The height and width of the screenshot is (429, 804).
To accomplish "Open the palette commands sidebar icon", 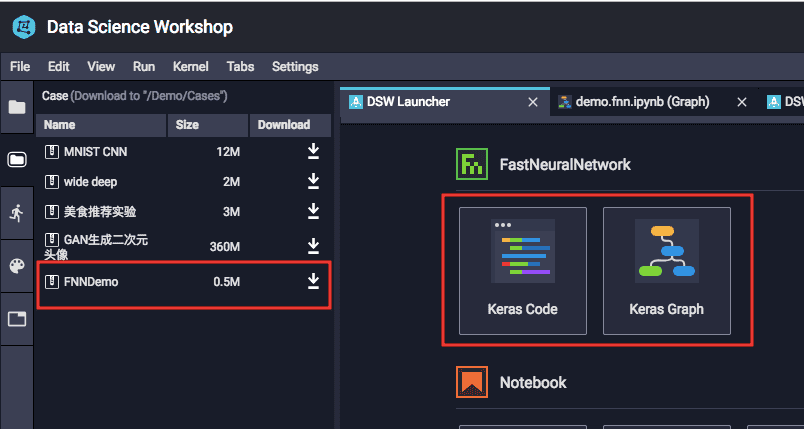I will pyautogui.click(x=17, y=266).
